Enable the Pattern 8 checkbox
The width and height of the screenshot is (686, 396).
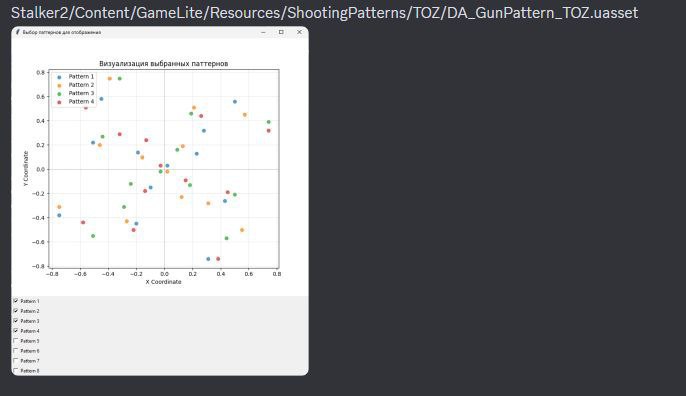click(16, 371)
